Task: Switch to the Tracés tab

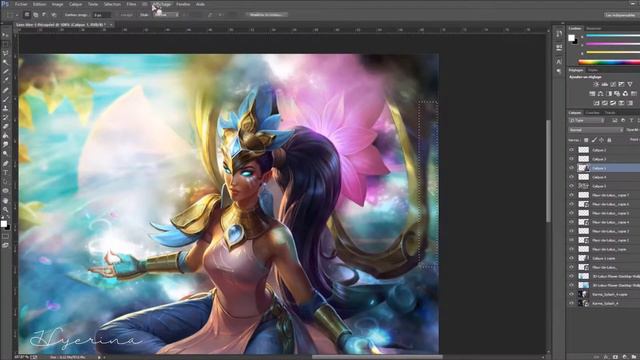Action: [610, 112]
